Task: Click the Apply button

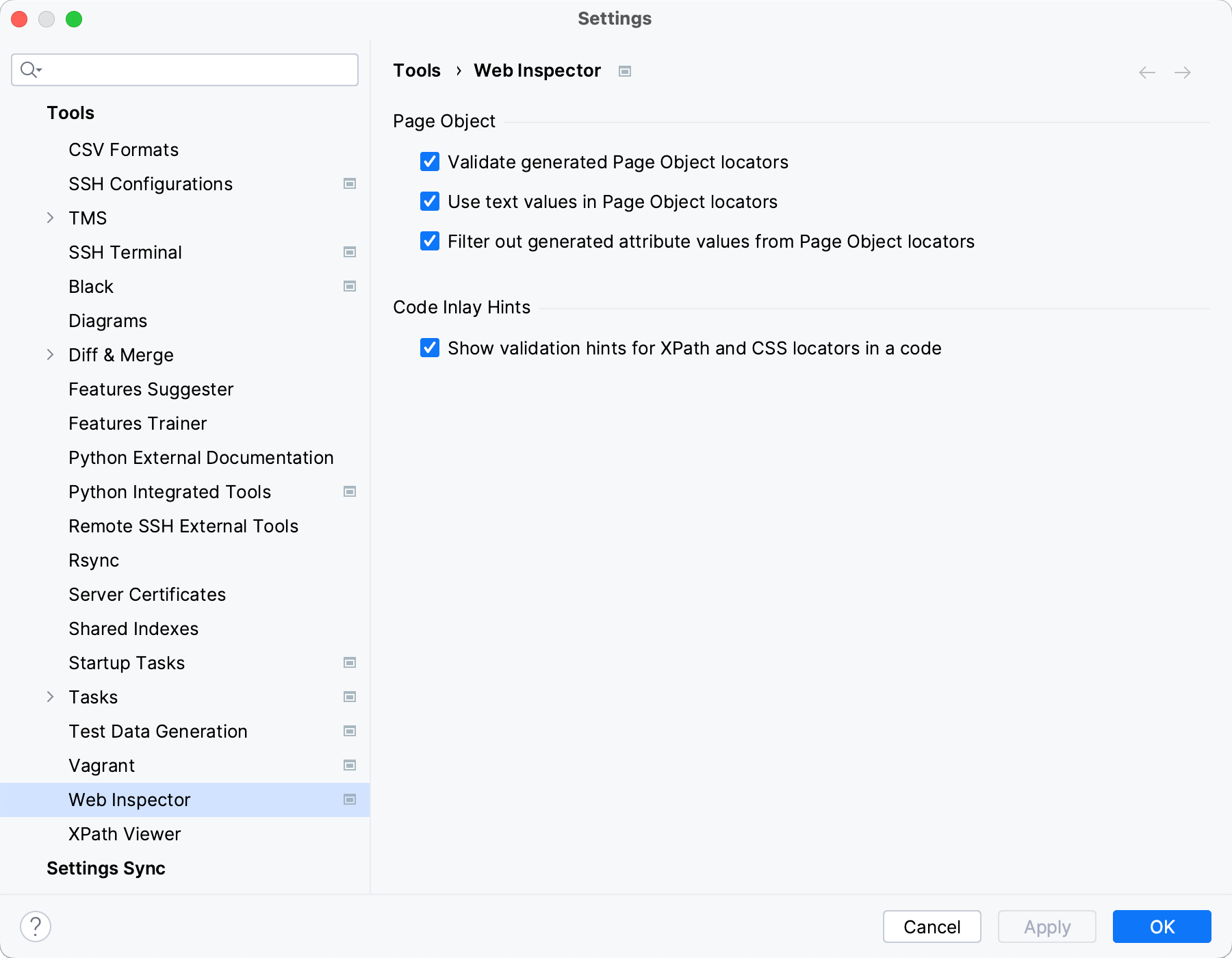Action: [x=1047, y=927]
